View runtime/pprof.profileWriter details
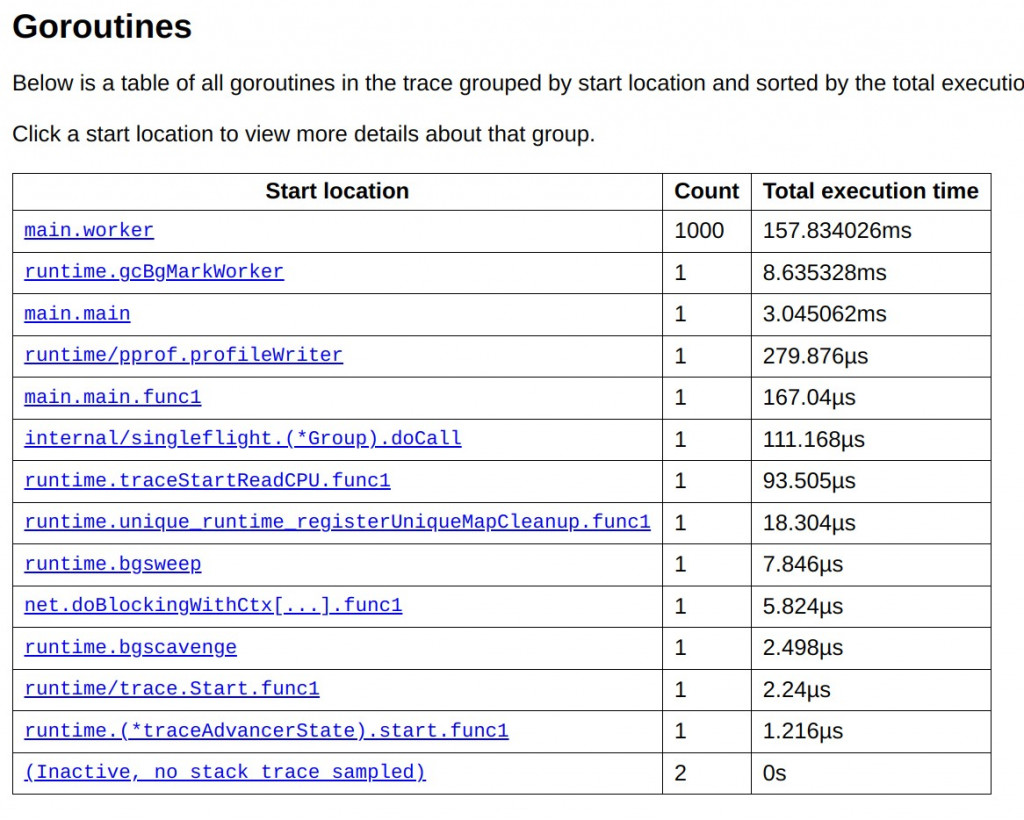Image resolution: width=1024 pixels, height=820 pixels. click(183, 356)
